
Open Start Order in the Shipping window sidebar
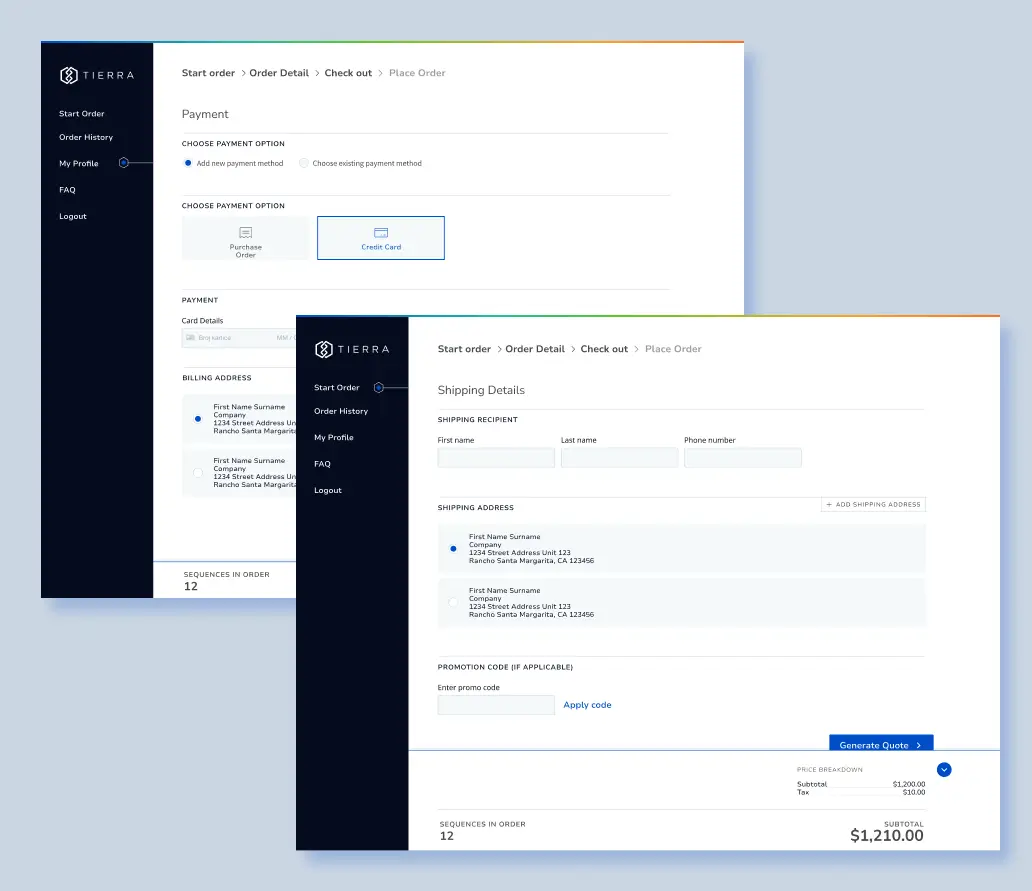[337, 388]
